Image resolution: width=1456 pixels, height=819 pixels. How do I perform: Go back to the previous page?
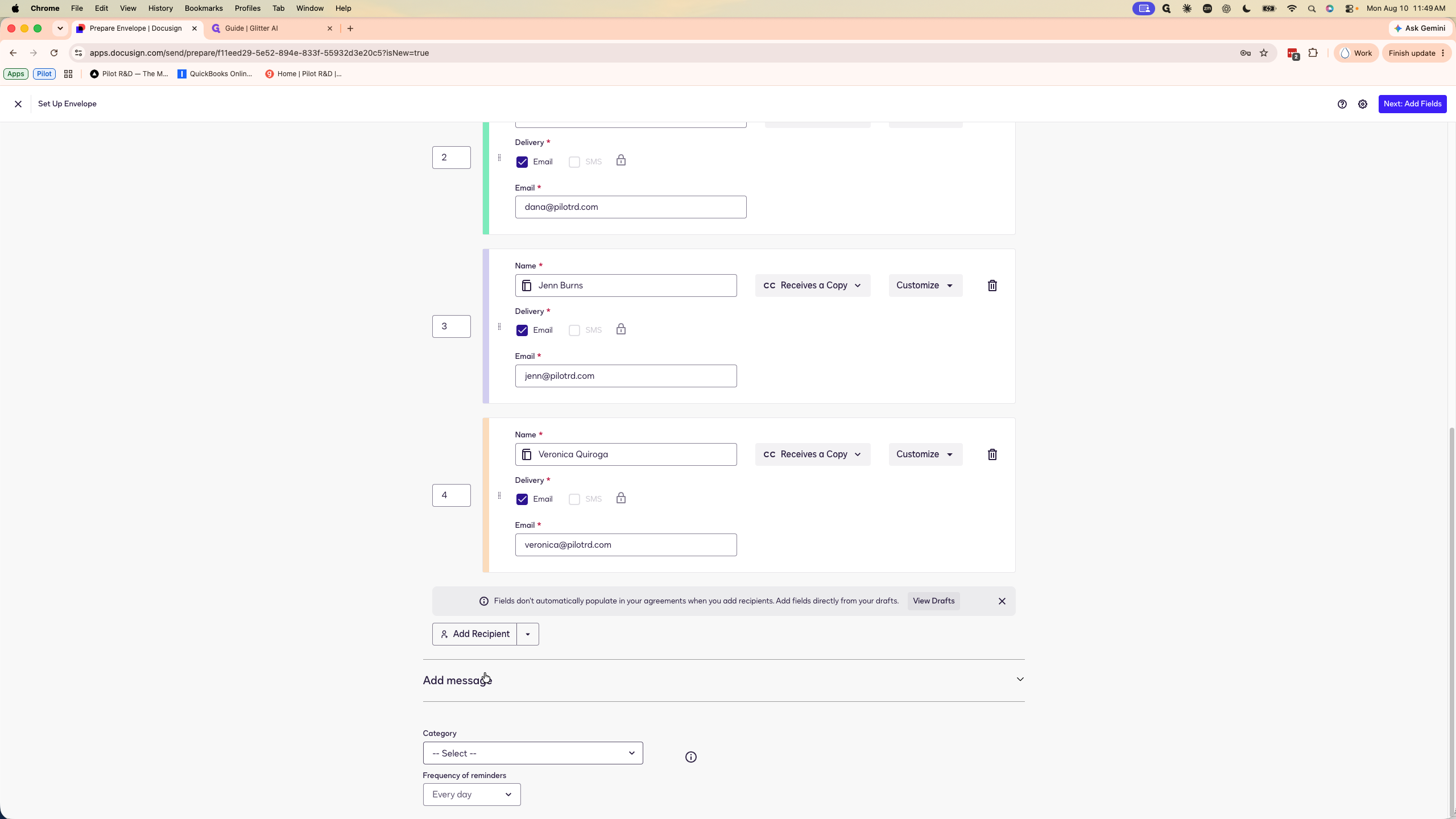pos(13,53)
